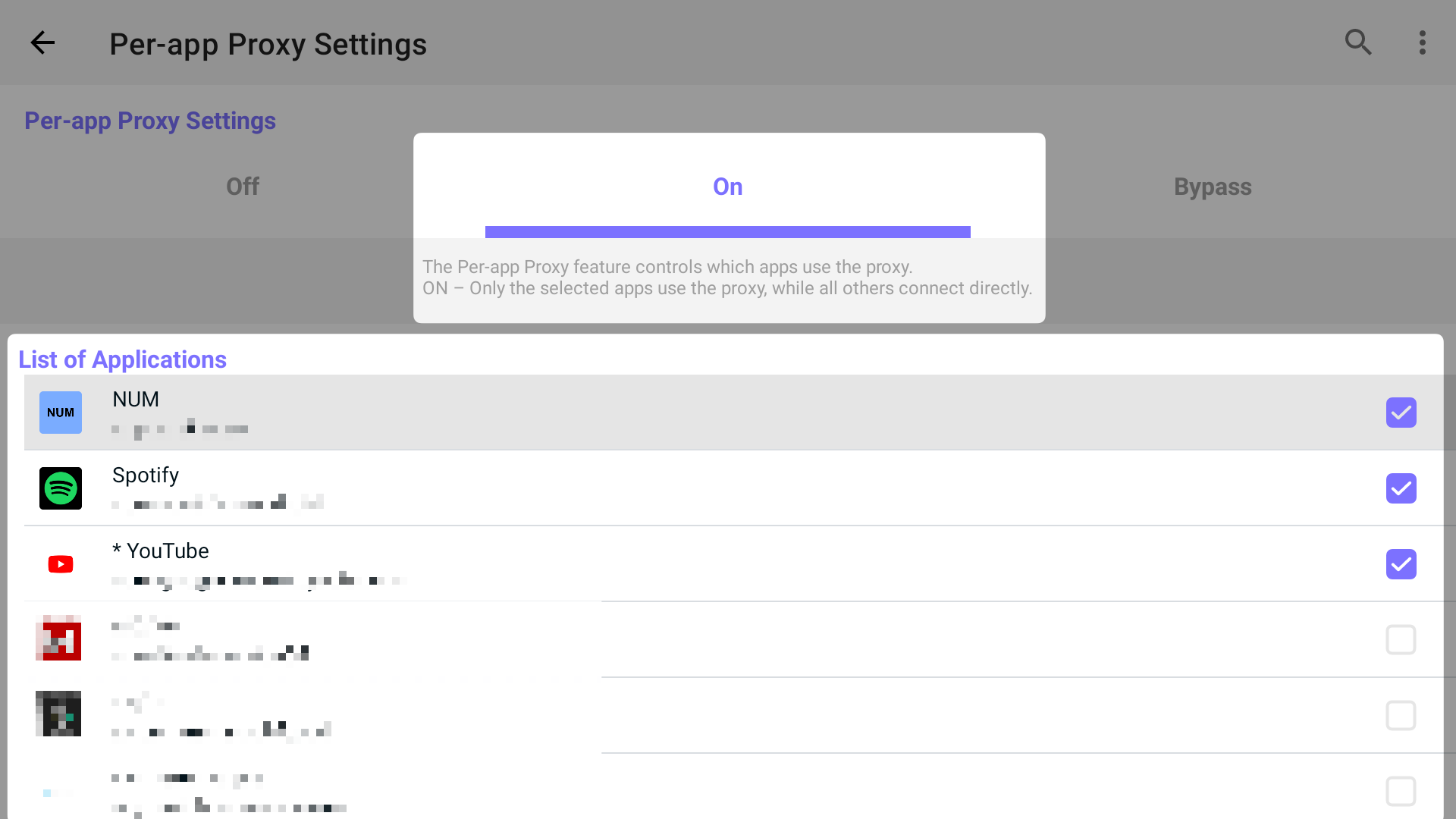This screenshot has width=1456, height=819.
Task: Click the Spotify app icon
Action: 61,488
